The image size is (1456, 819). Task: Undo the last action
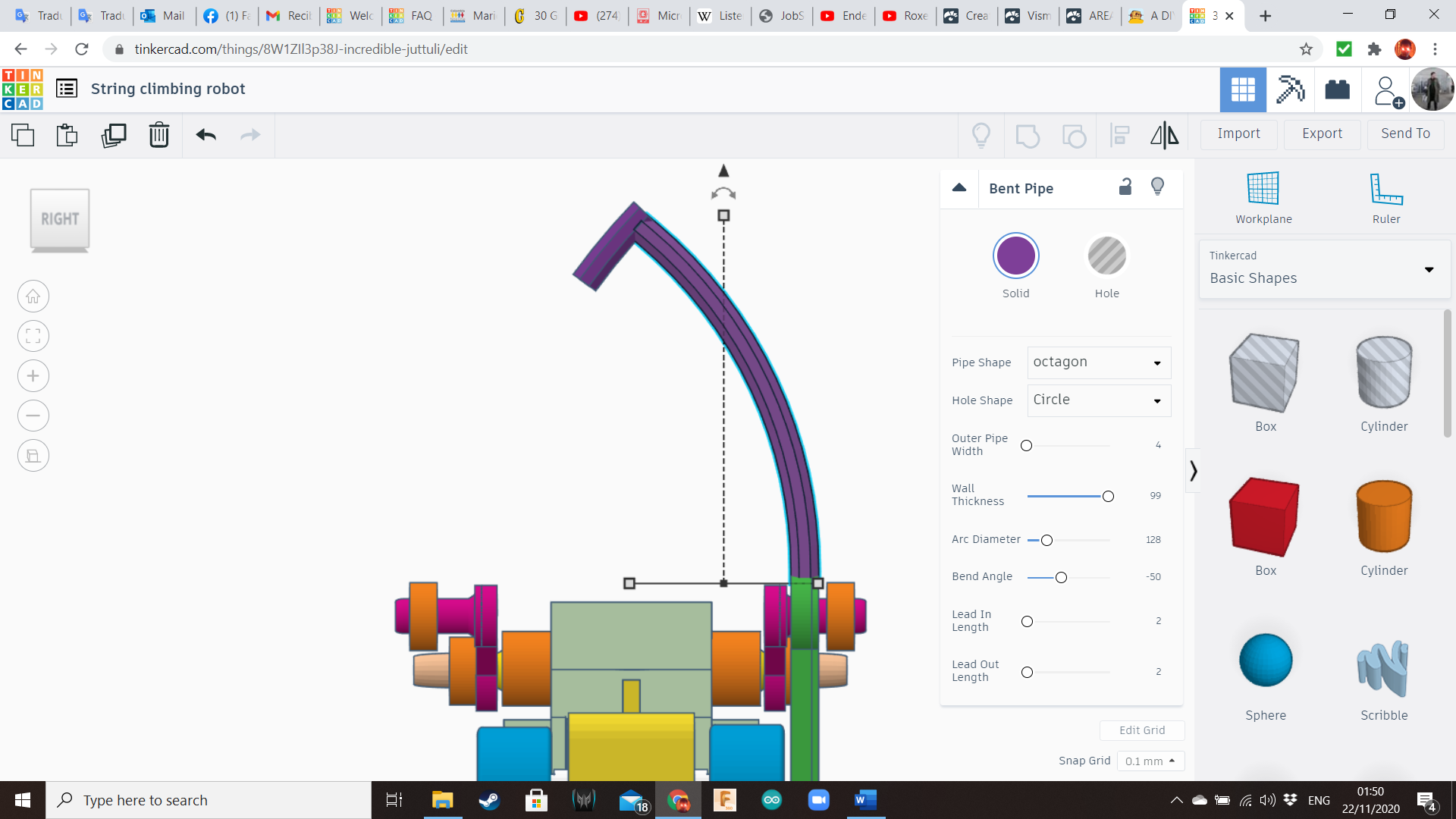pyautogui.click(x=205, y=135)
